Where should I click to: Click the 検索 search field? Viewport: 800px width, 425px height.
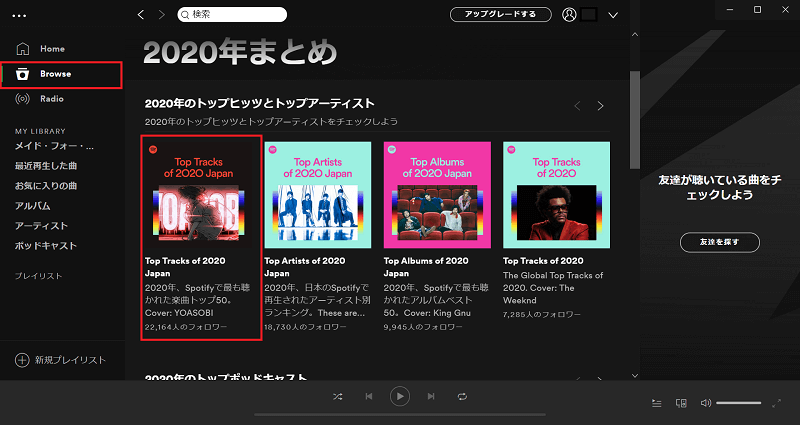(x=232, y=15)
